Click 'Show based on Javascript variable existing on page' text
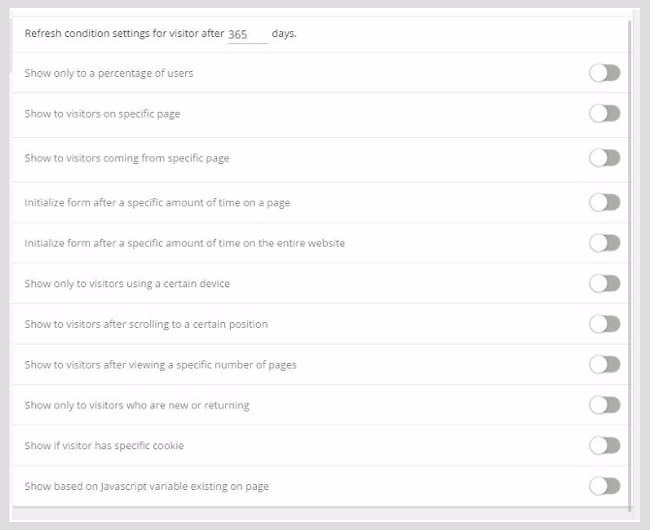Image resolution: width=650 pixels, height=530 pixels. (x=146, y=486)
